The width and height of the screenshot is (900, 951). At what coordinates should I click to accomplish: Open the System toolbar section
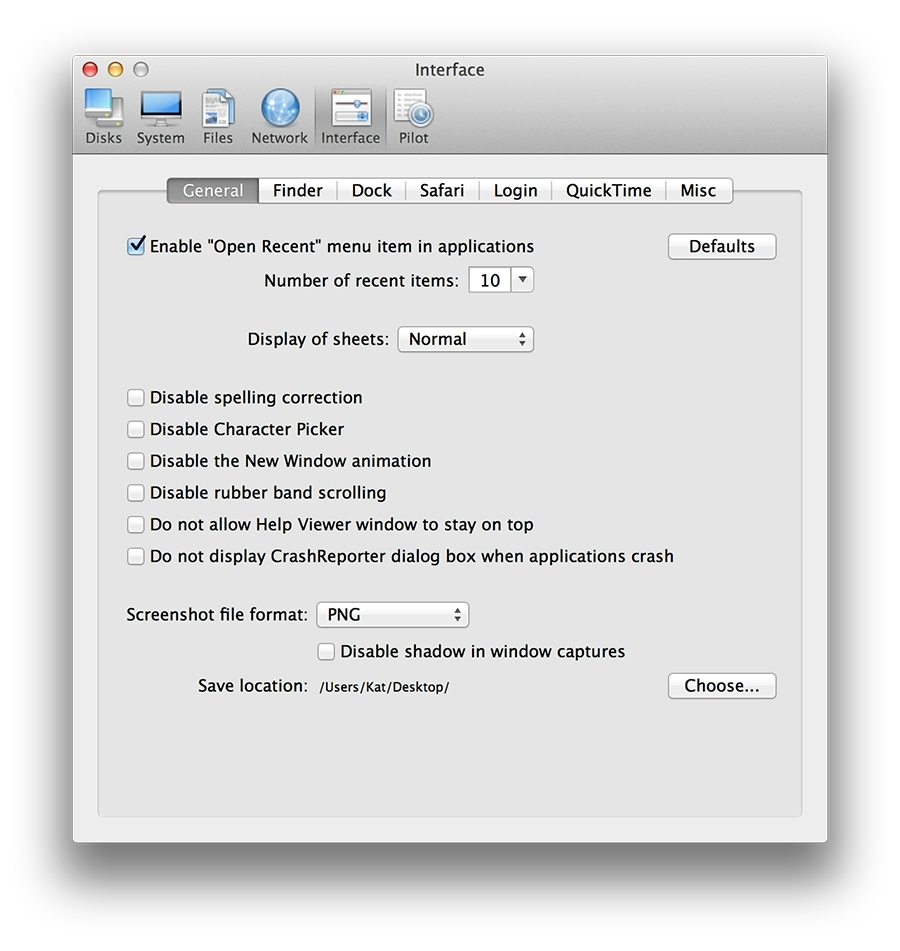click(x=161, y=117)
